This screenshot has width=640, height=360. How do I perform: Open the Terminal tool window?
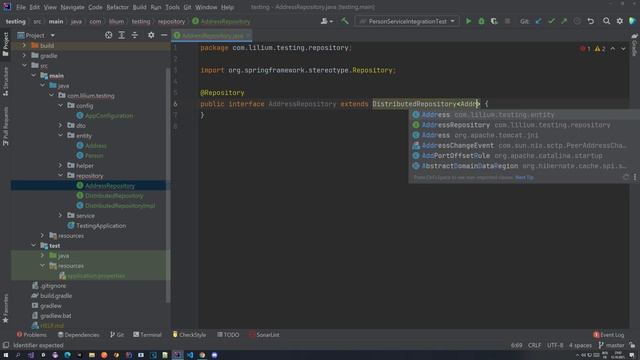pos(147,335)
